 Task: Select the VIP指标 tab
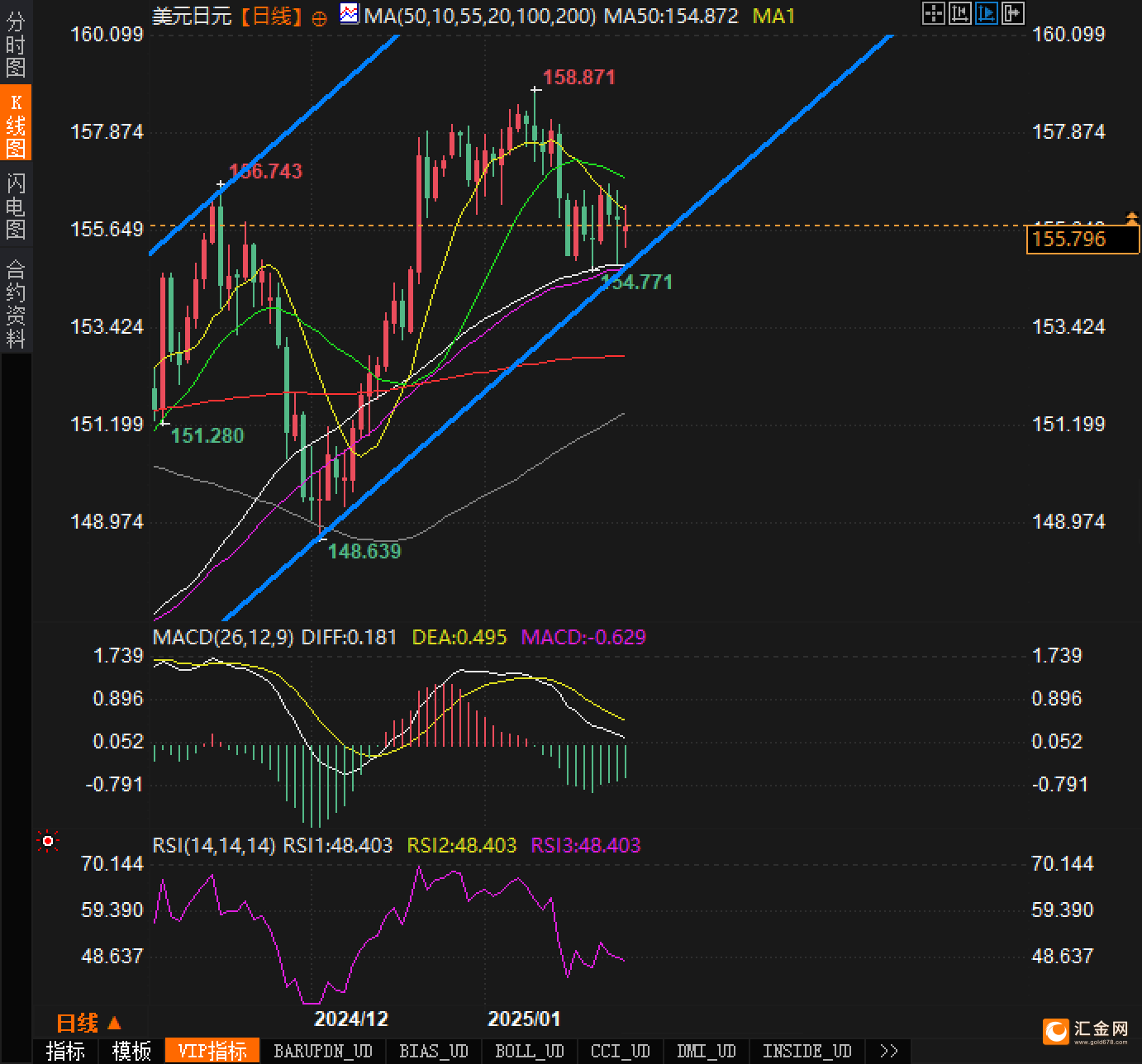pos(212,1051)
